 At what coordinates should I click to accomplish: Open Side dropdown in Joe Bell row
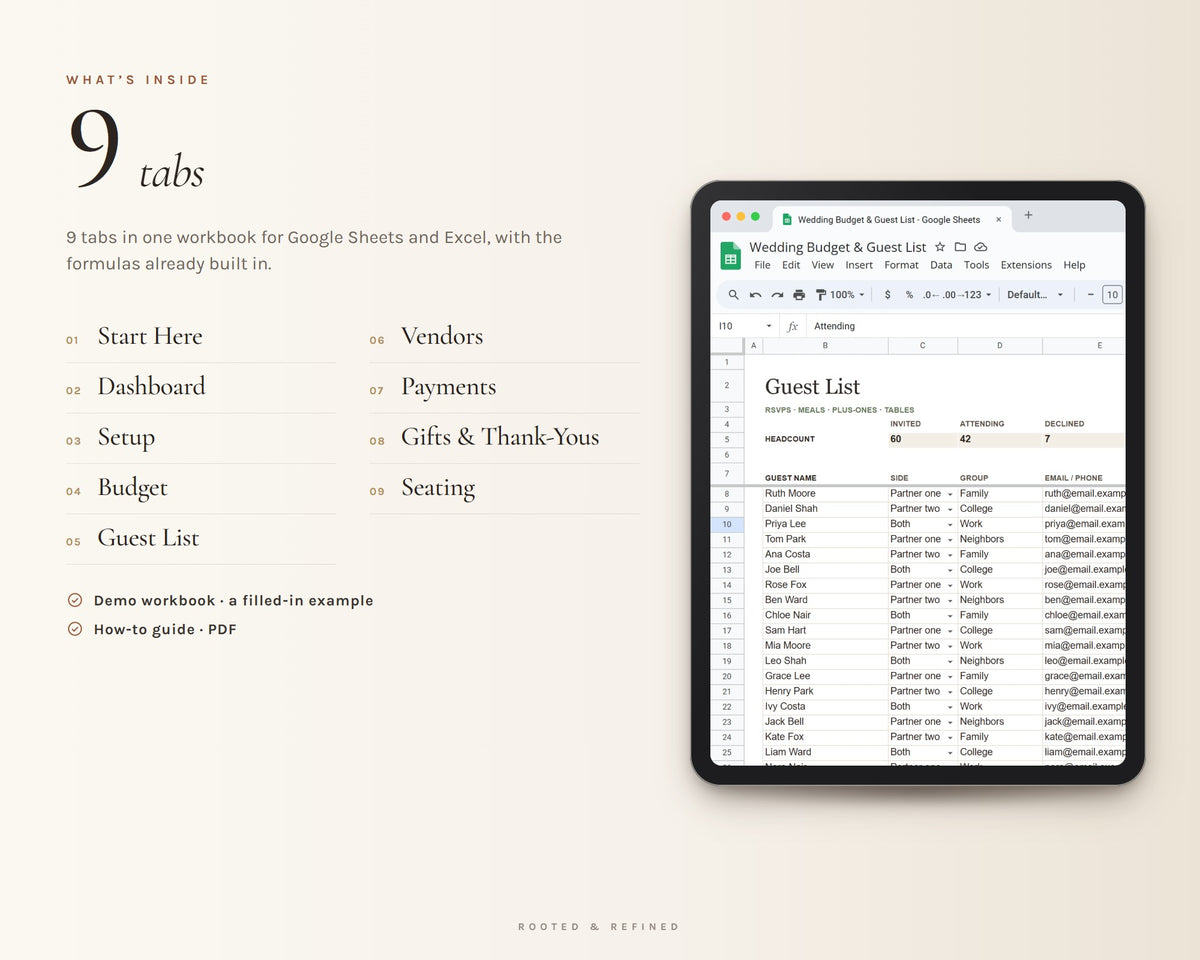tap(950, 570)
